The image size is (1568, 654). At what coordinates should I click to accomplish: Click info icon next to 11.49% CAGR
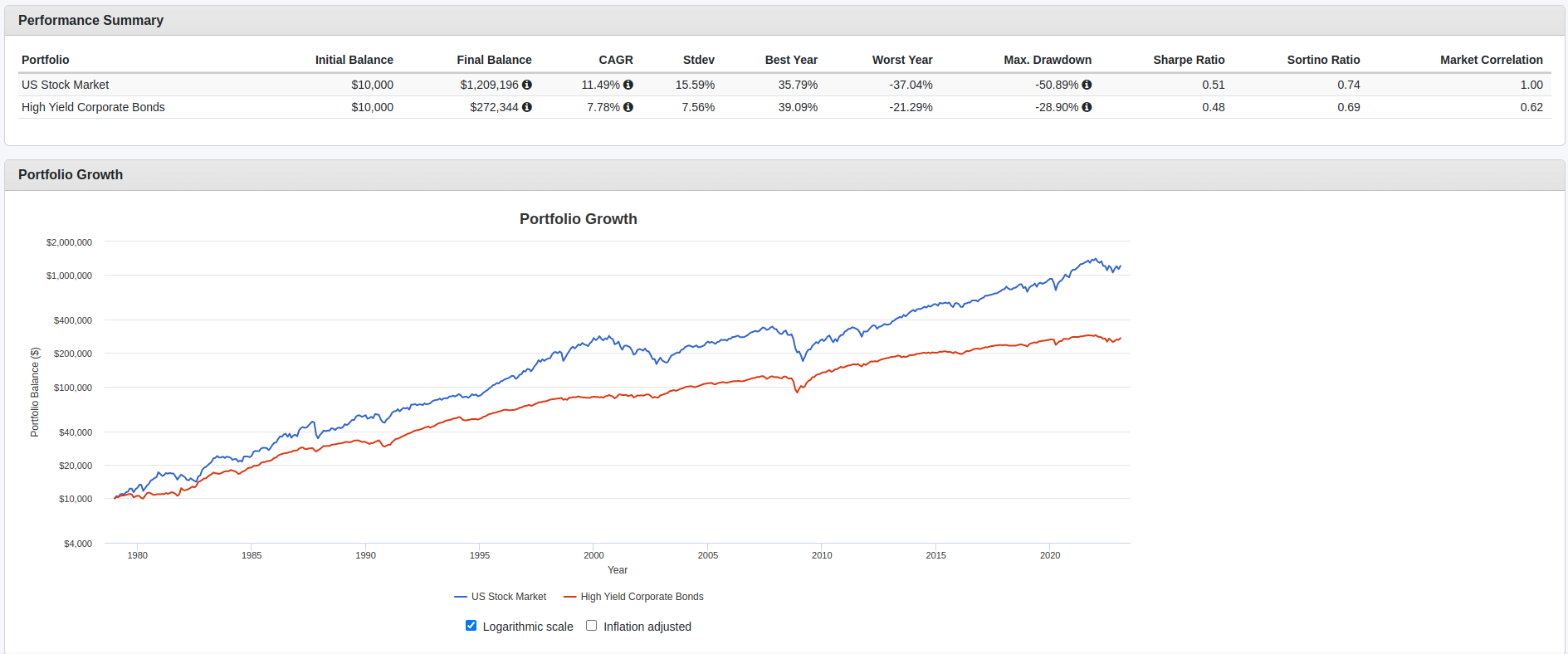point(628,85)
